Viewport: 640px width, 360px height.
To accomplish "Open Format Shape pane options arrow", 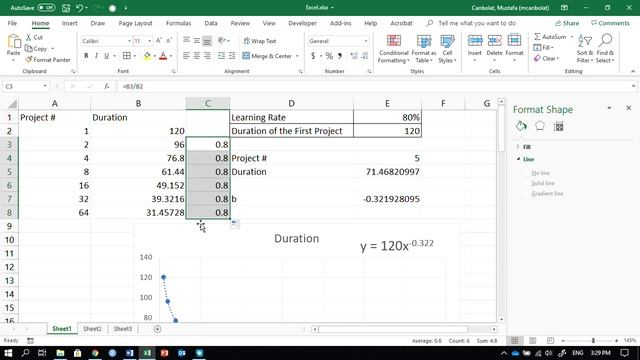I will 609,108.
